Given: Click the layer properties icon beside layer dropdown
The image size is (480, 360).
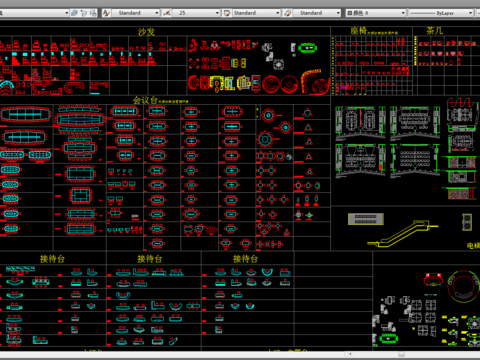Looking at the screenshot, I should click(x=74, y=13).
